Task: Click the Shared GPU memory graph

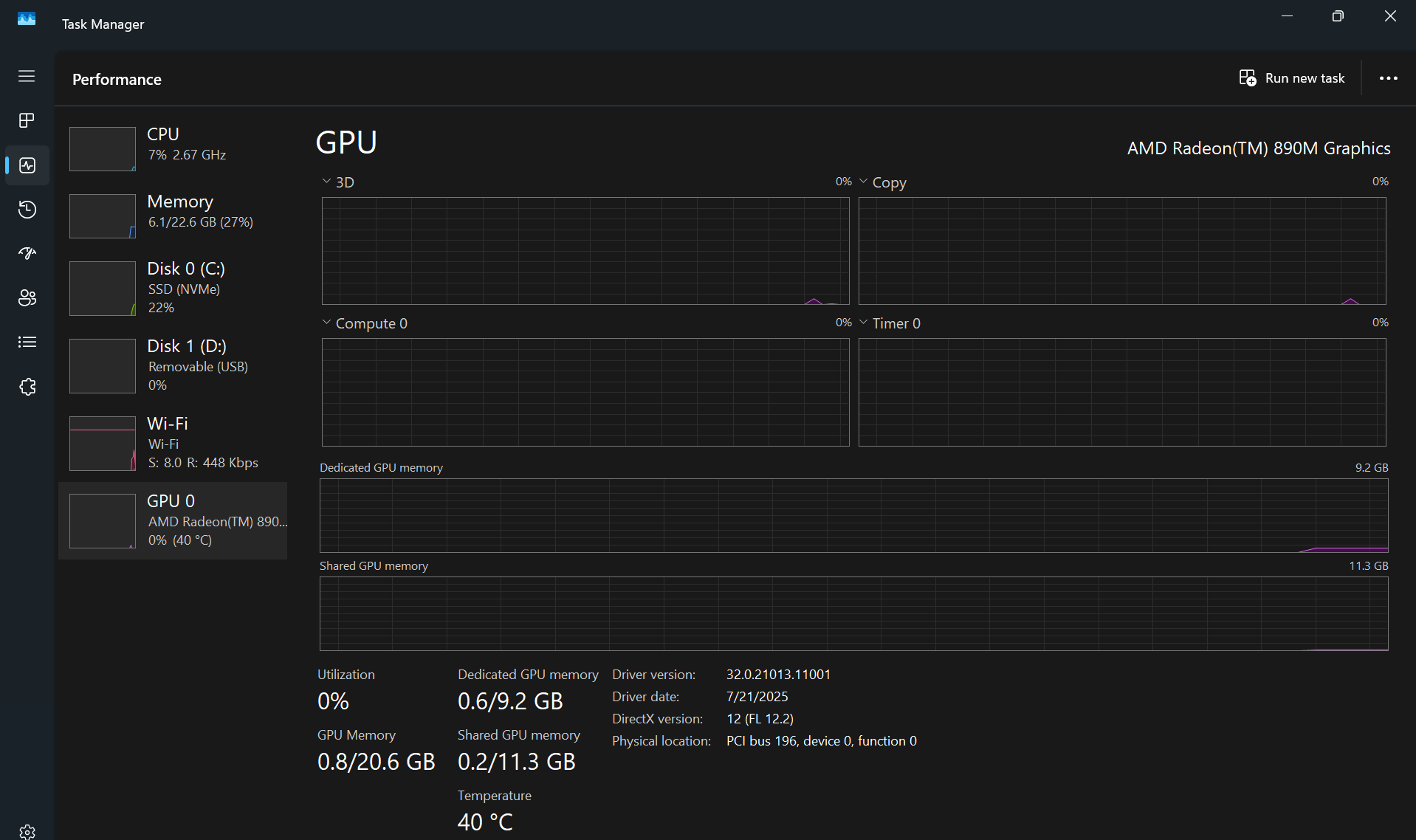Action: pos(854,613)
